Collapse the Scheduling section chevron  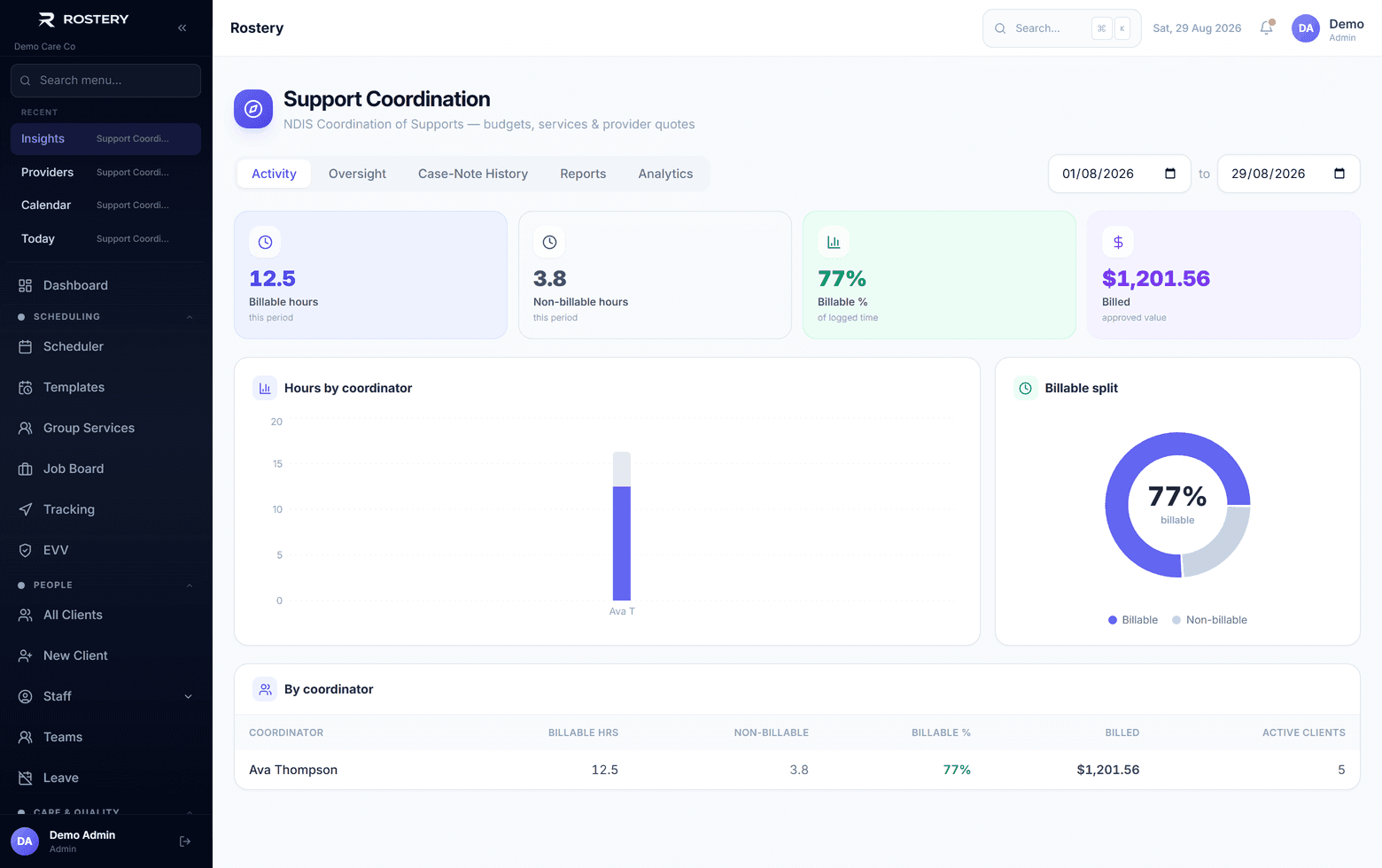(x=189, y=317)
